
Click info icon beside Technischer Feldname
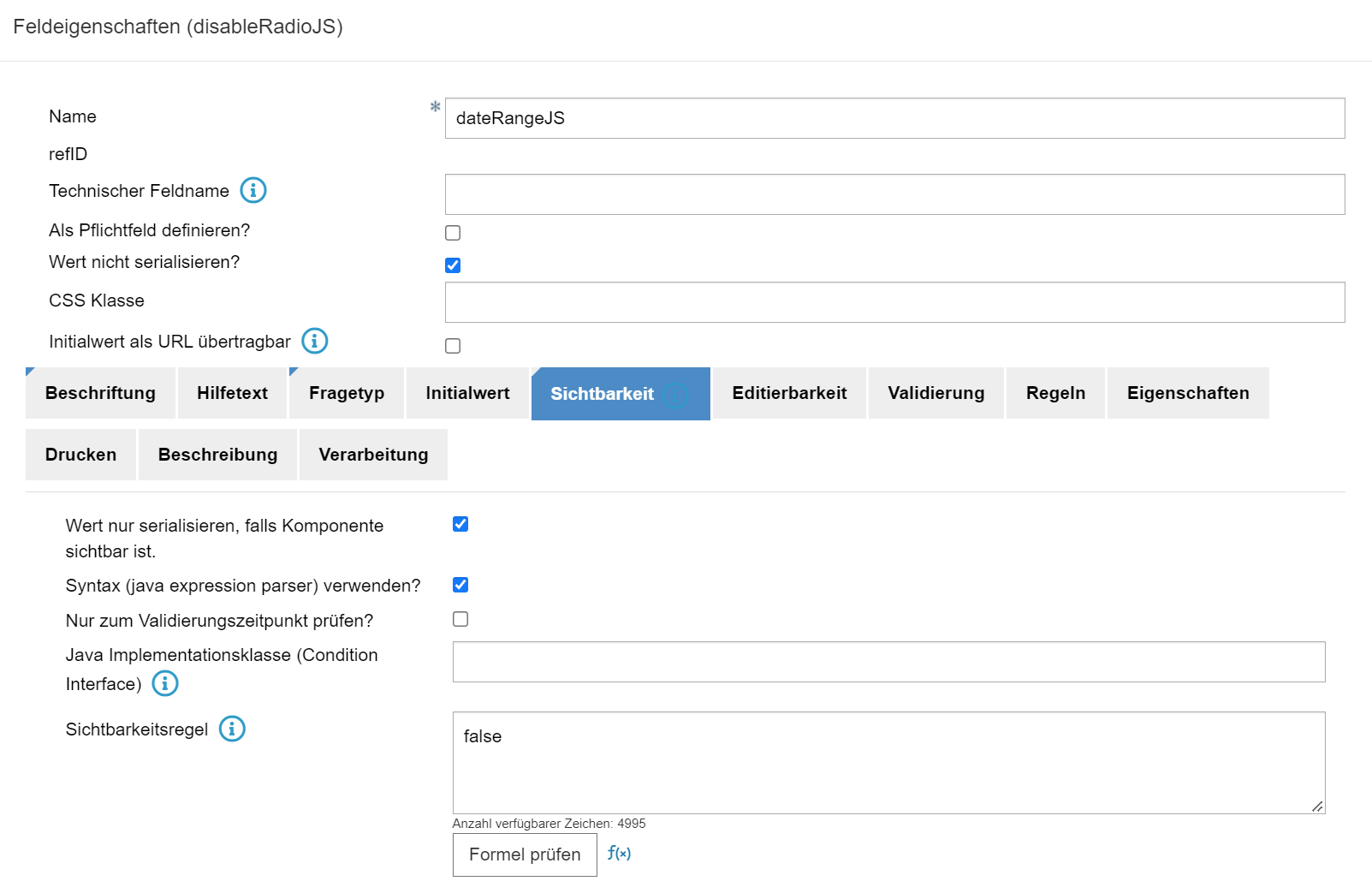tap(252, 190)
